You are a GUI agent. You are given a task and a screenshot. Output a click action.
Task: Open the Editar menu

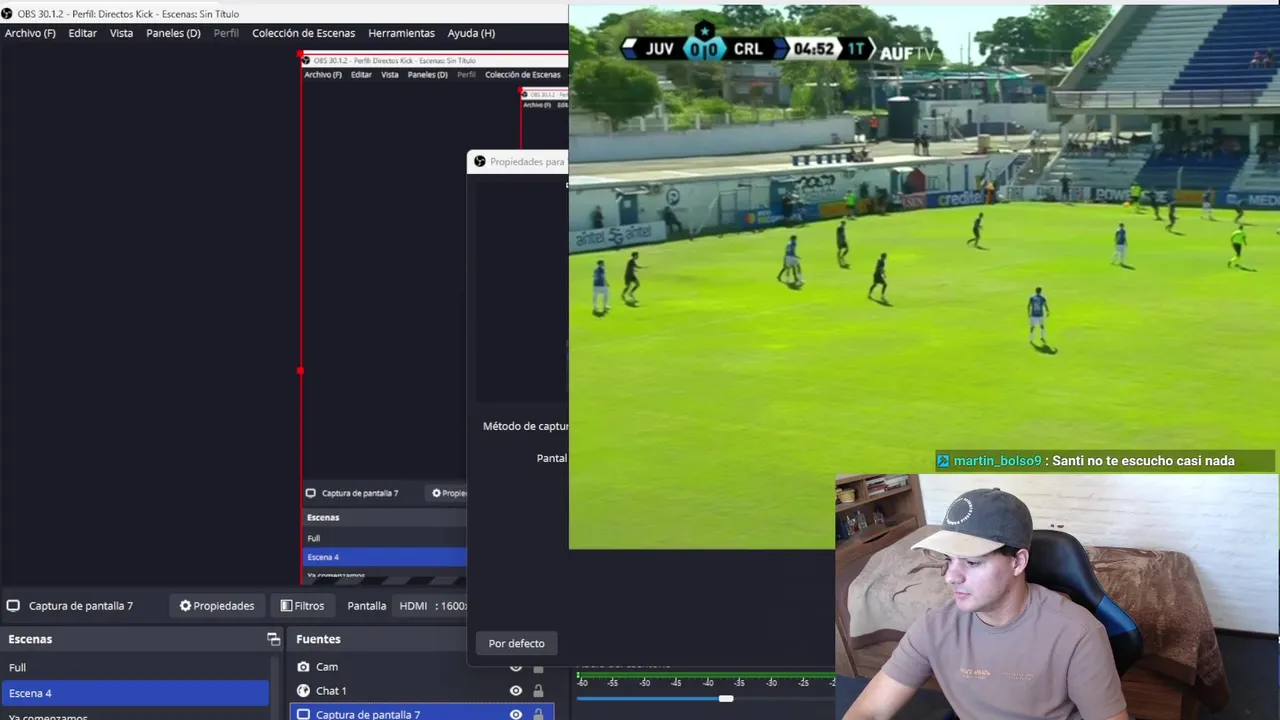tap(83, 33)
